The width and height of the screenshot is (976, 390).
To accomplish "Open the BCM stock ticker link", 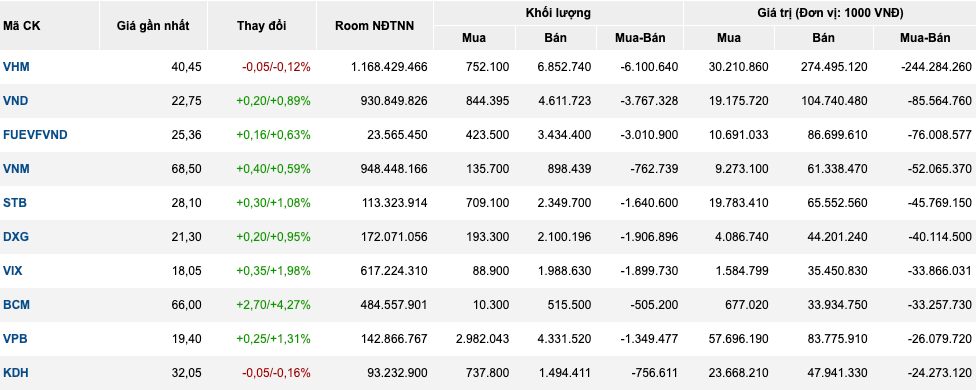I will tap(16, 305).
